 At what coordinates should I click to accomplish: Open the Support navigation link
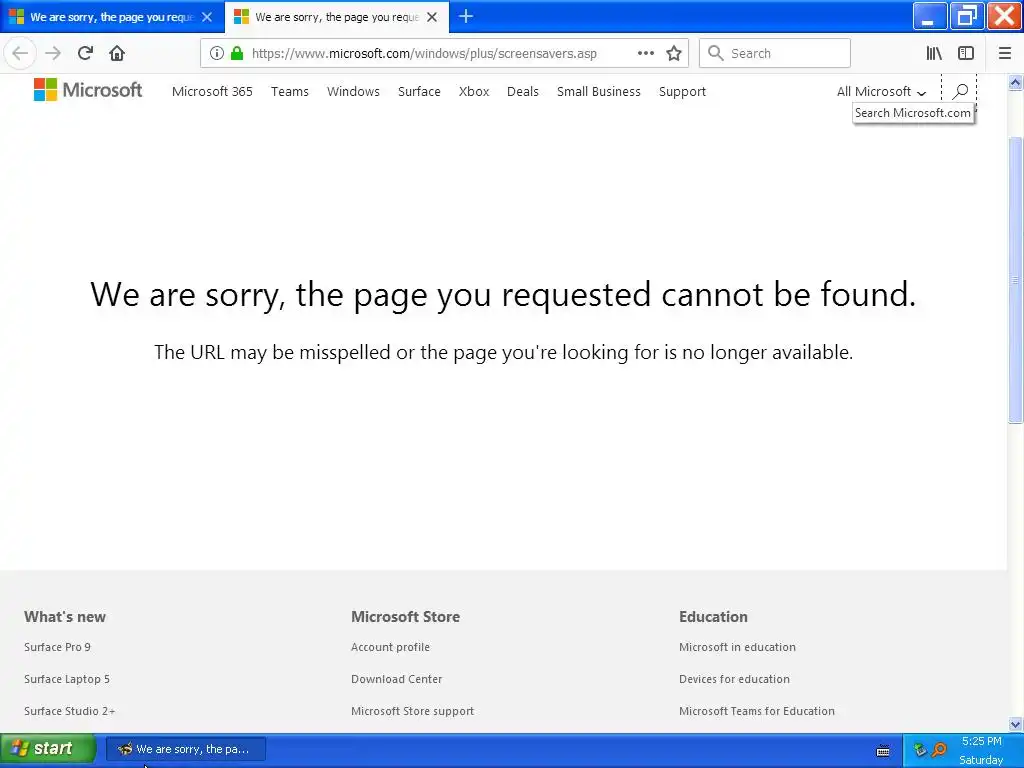click(682, 91)
